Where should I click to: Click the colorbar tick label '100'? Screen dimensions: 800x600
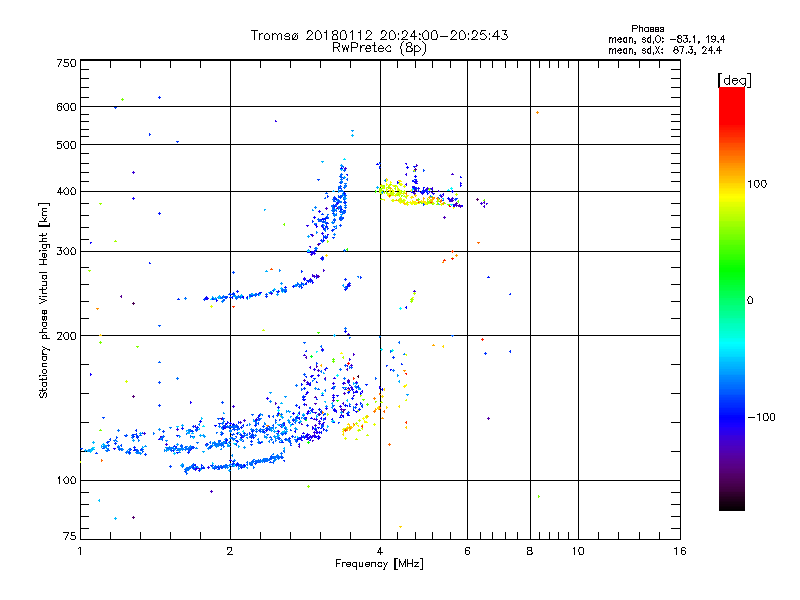point(757,184)
